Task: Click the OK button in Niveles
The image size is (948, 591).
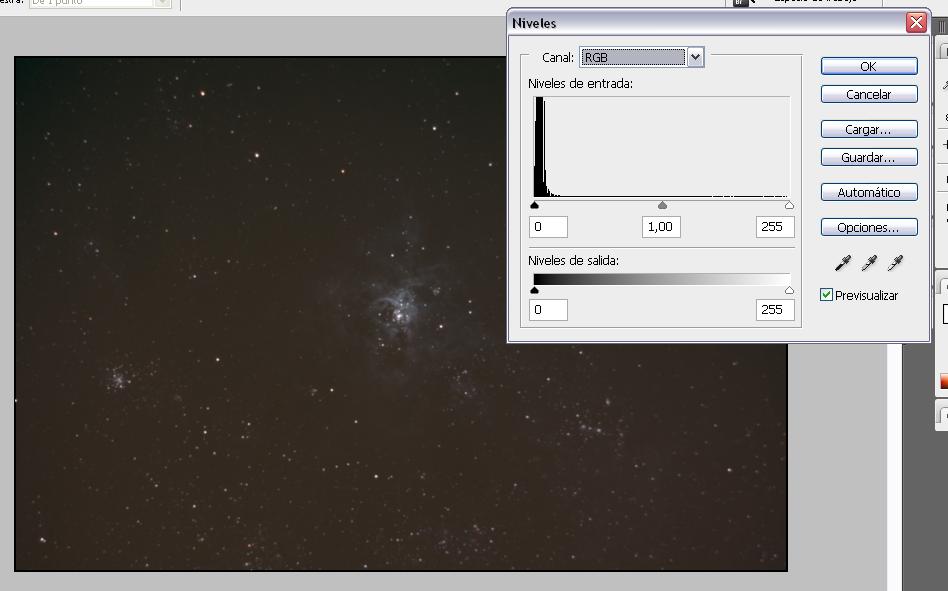Action: click(869, 66)
